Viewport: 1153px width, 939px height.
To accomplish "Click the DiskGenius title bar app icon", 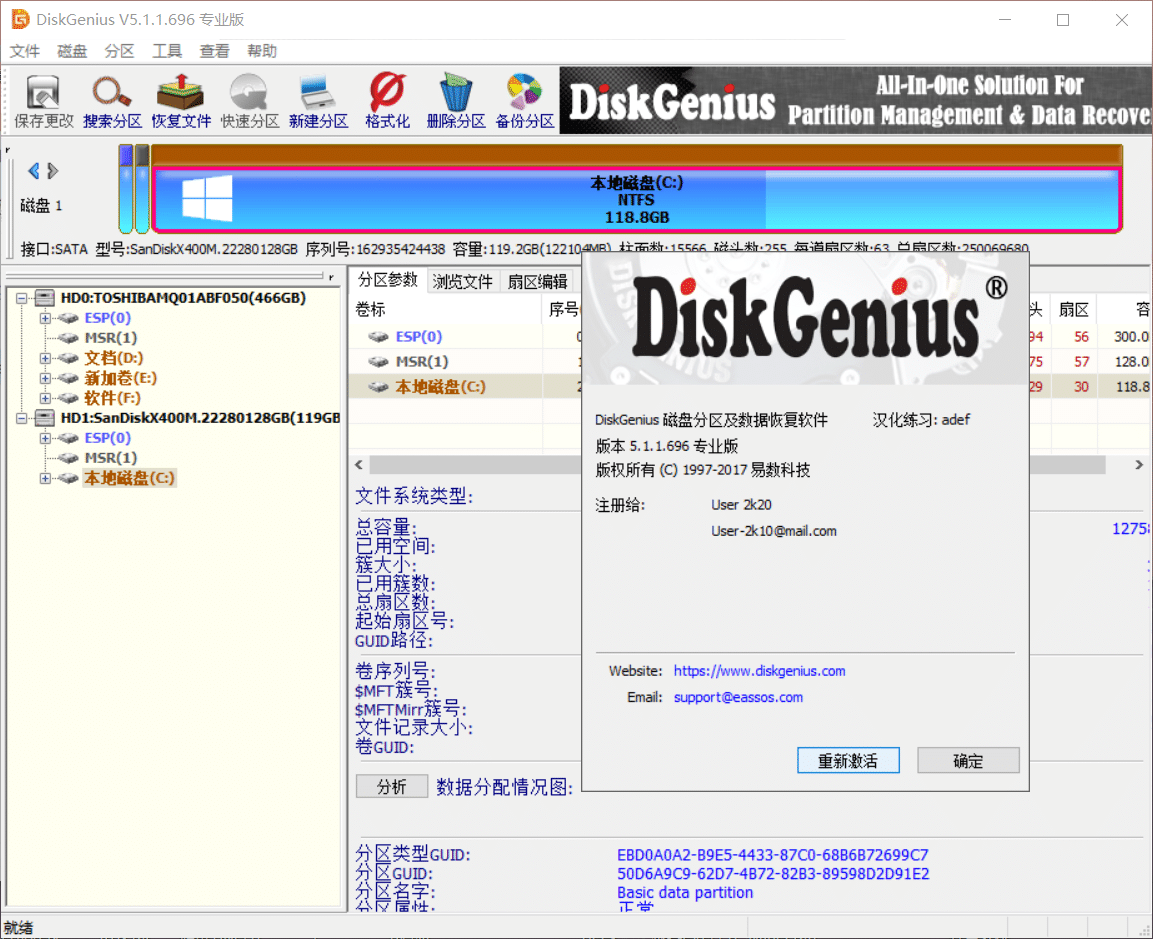I will pos(20,19).
